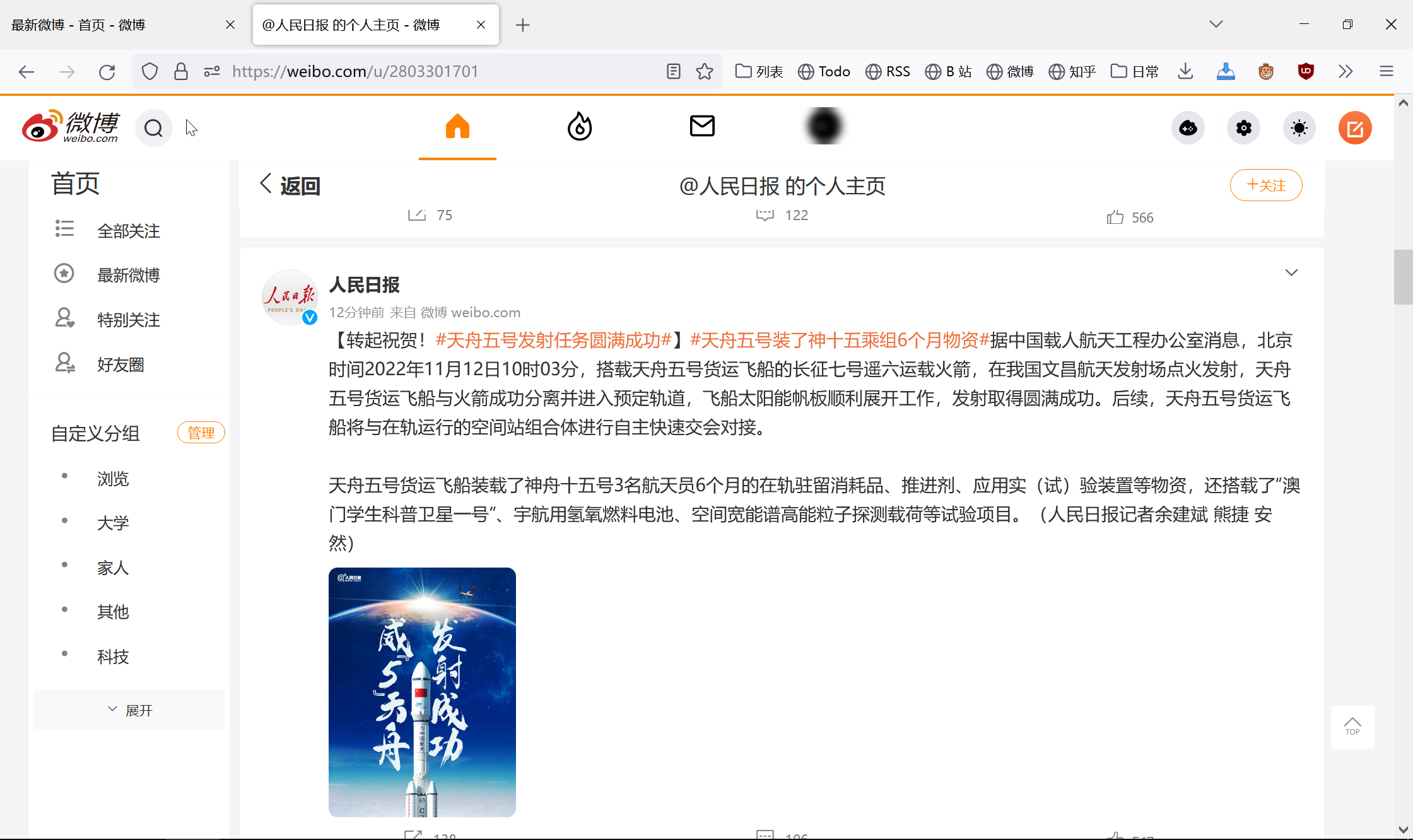Click the uBlock Origin extension icon
Screen dimensions: 1413x840
click(1305, 71)
